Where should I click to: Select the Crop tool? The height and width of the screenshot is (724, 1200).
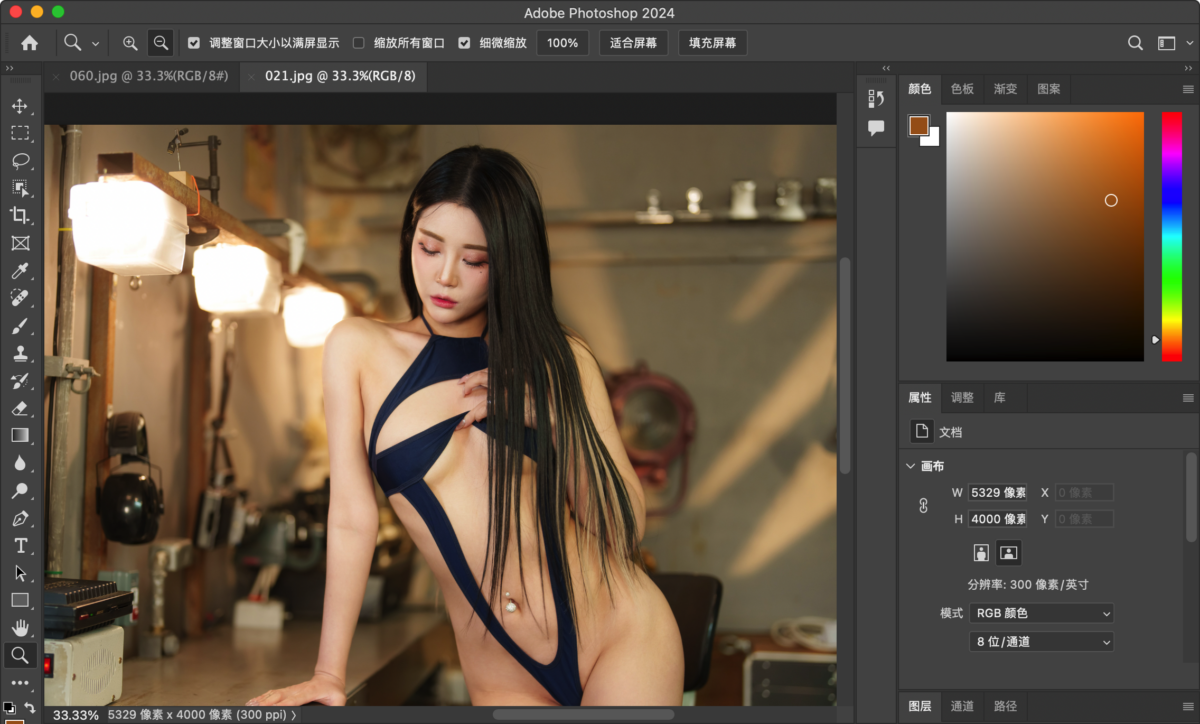[x=20, y=215]
